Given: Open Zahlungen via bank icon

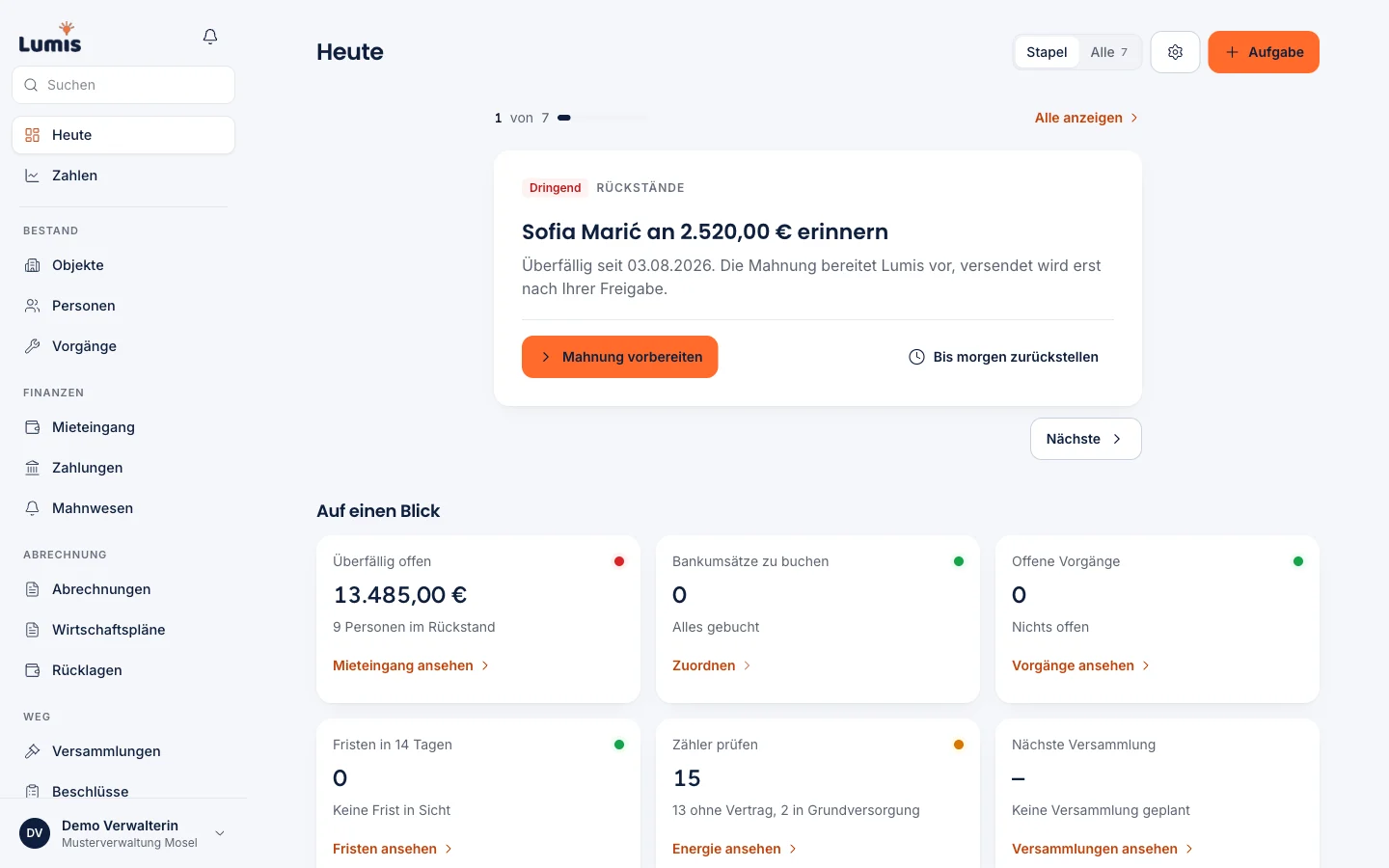Looking at the screenshot, I should pos(33,468).
